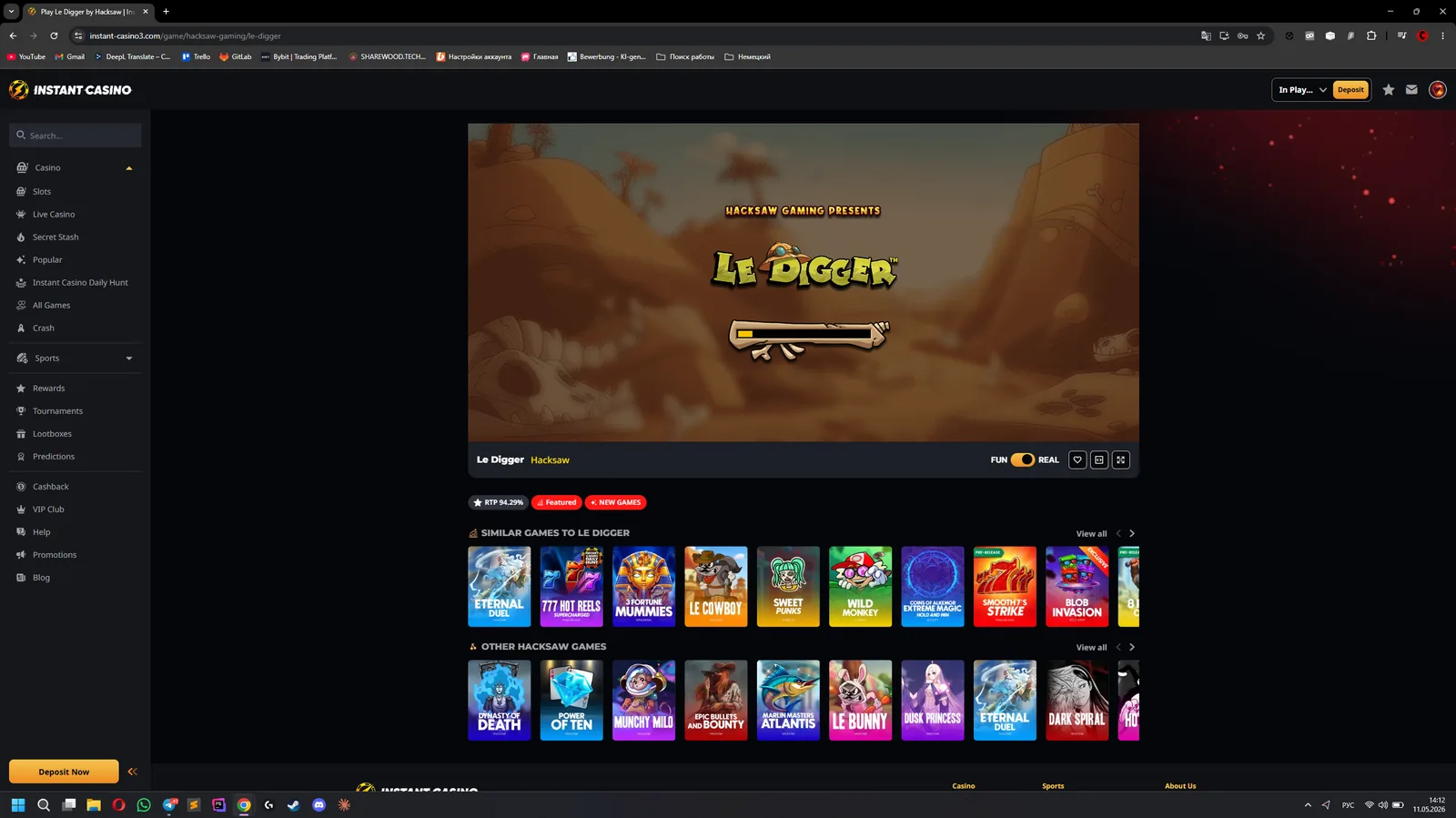This screenshot has height=818, width=1456.
Task: Show next similar games with right arrow
Action: [1132, 533]
